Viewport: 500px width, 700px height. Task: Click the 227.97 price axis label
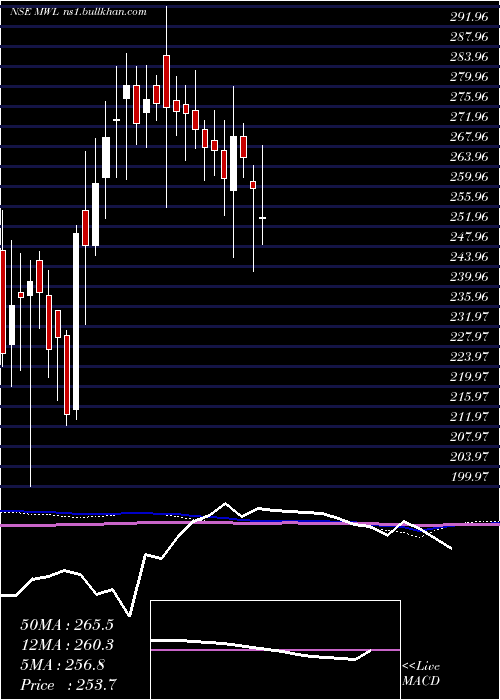pos(469,337)
